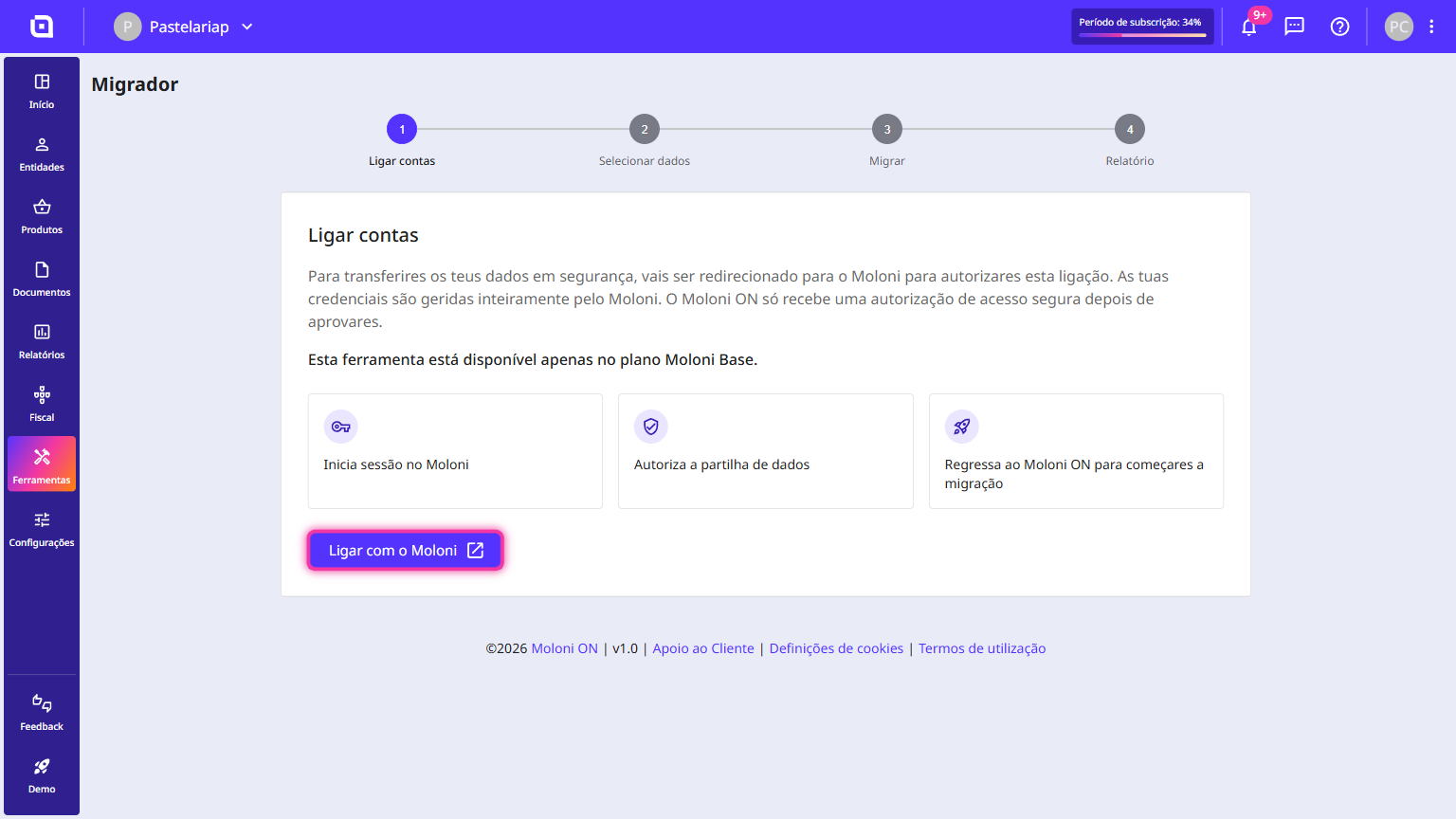This screenshot has width=1456, height=819.
Task: Select step 3 Migrar
Action: [x=887, y=140]
